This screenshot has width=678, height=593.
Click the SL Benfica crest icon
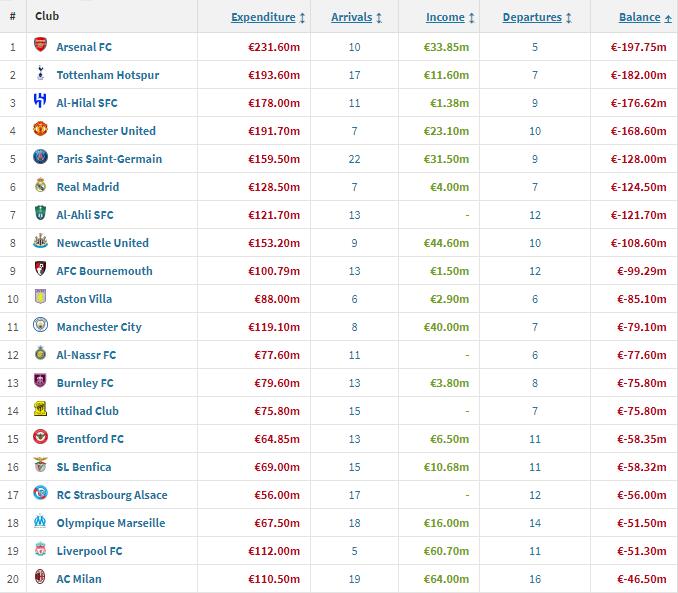40,465
